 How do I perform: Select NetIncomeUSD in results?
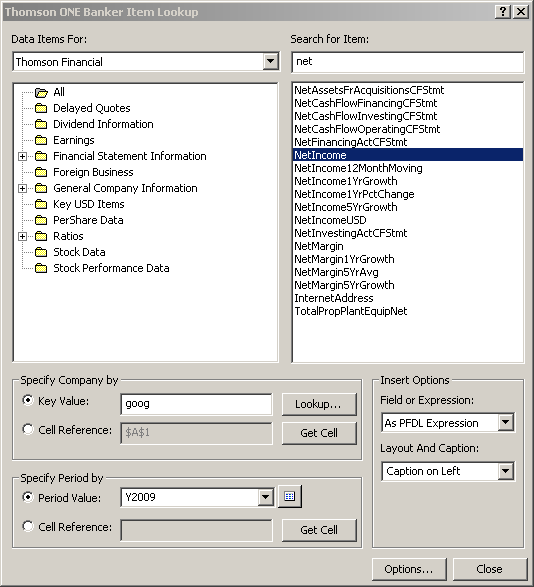coord(407,220)
